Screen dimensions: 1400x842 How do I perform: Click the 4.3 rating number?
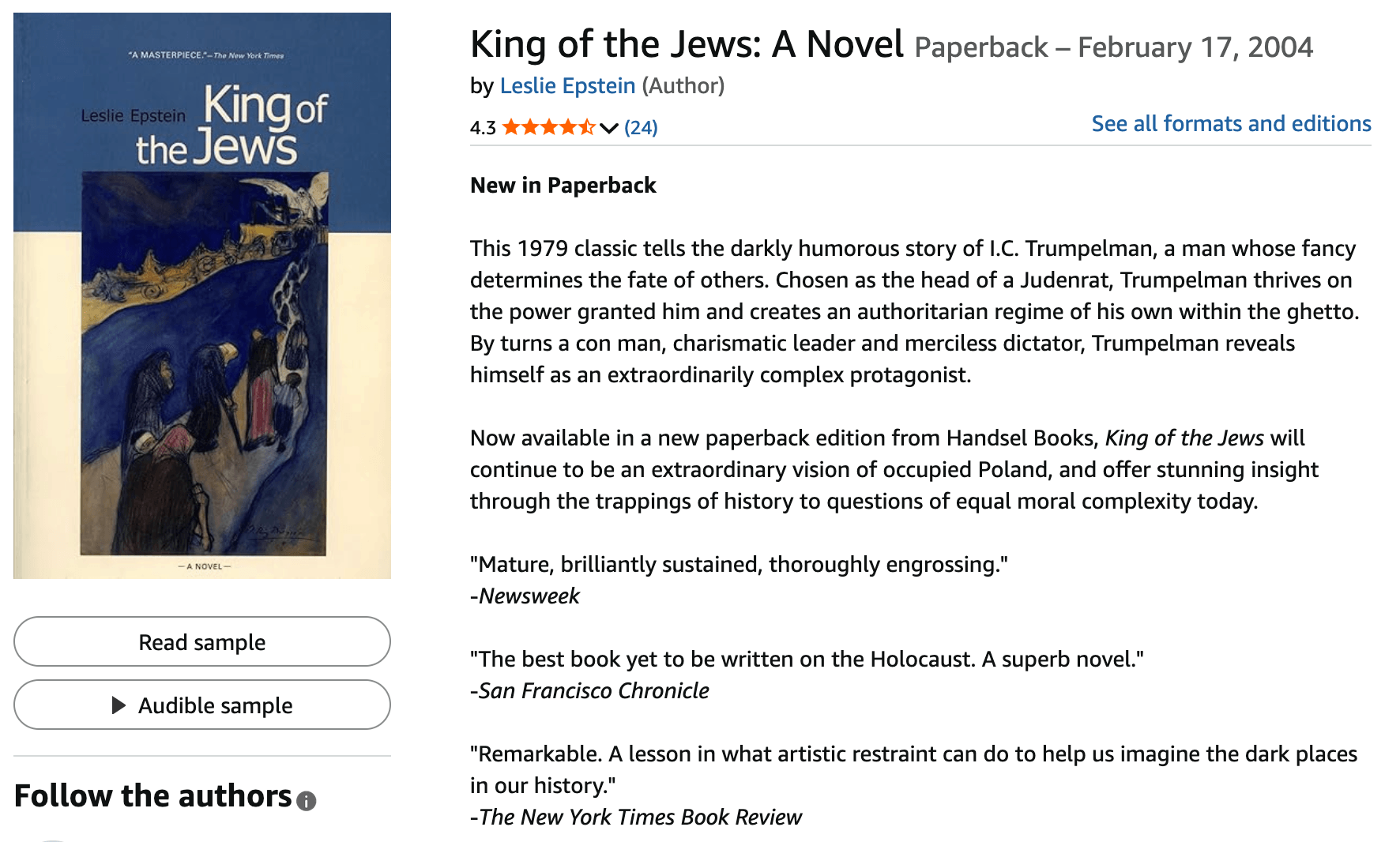(483, 128)
